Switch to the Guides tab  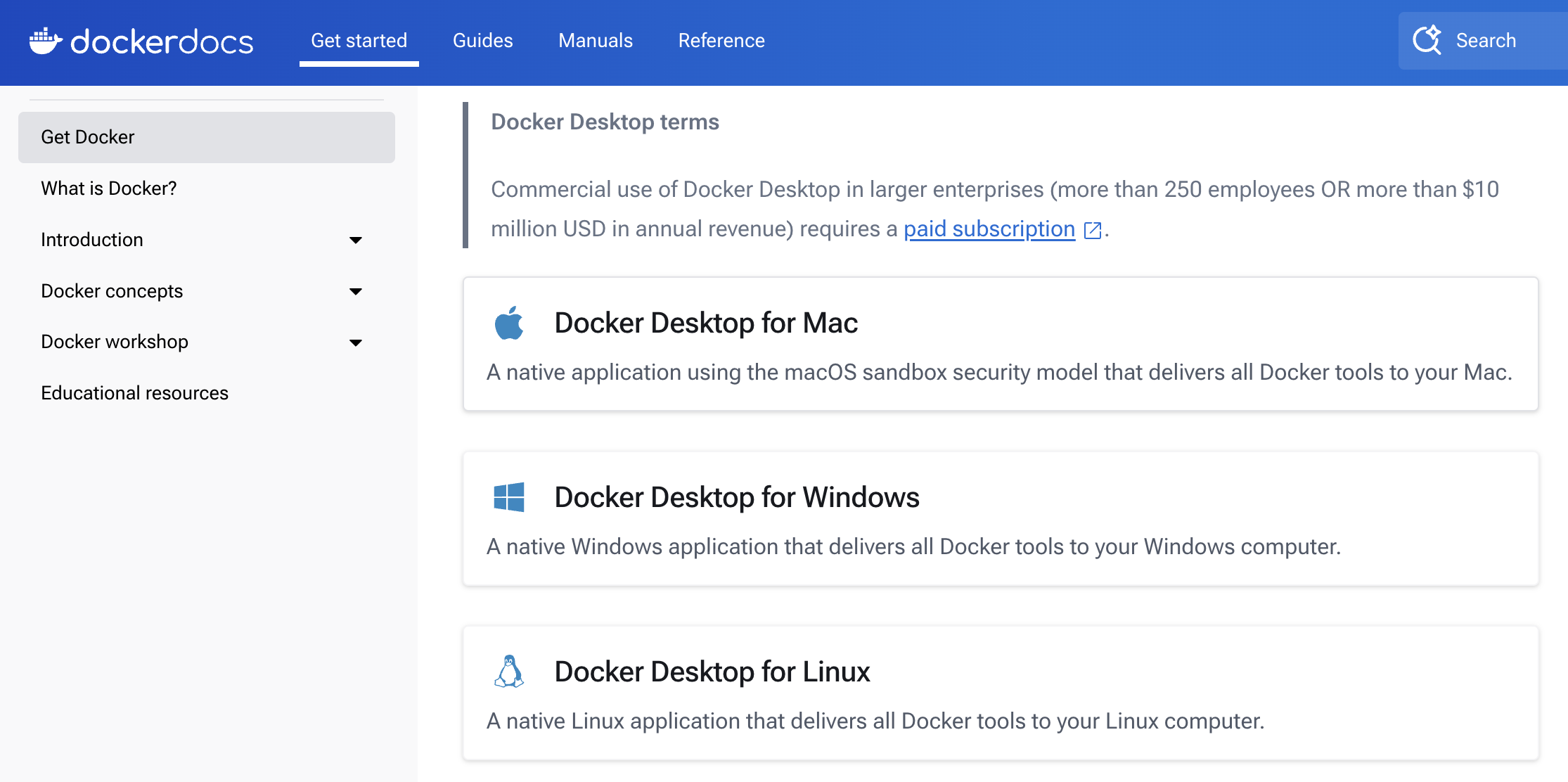(x=482, y=40)
